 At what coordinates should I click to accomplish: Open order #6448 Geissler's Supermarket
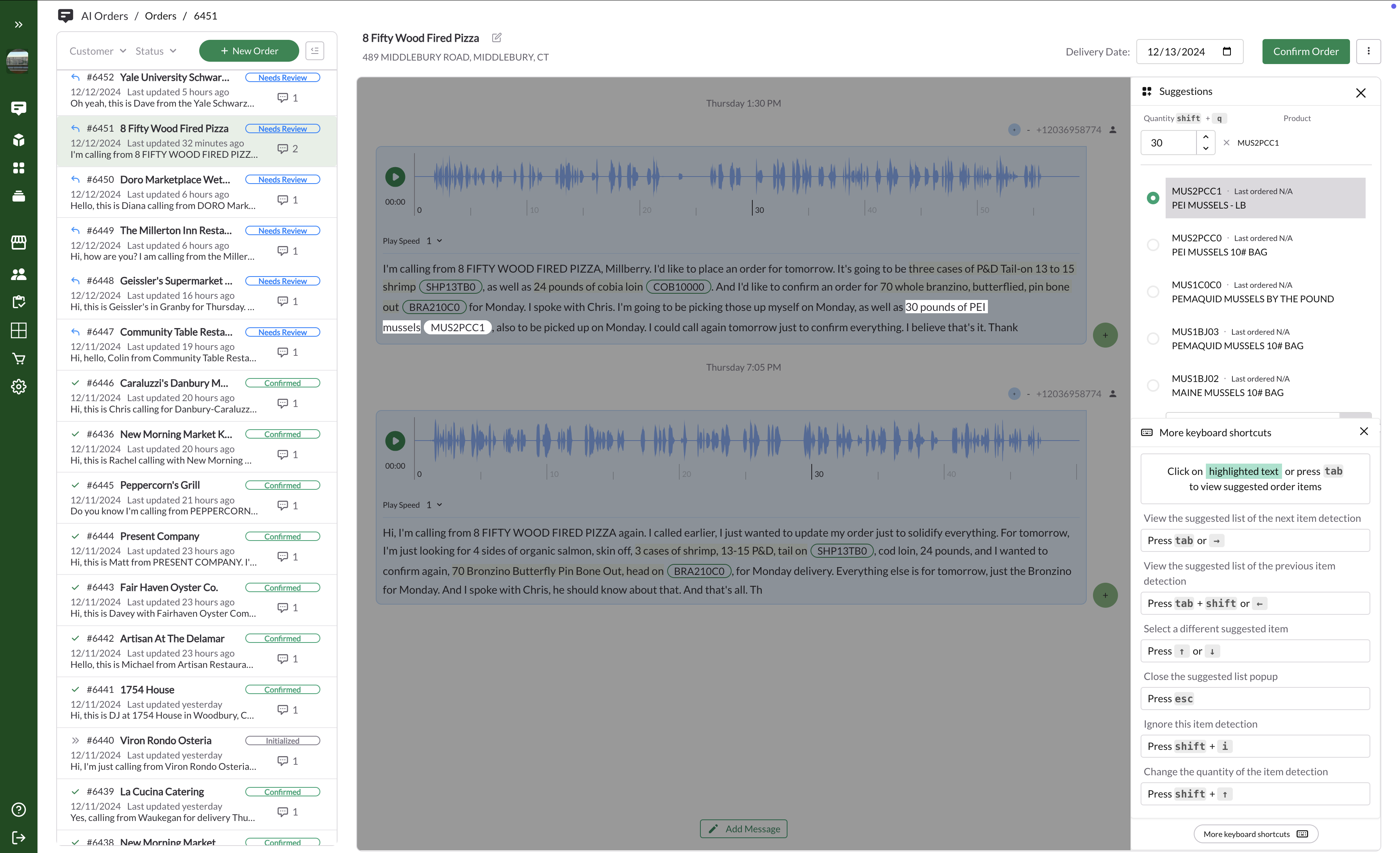[196, 294]
